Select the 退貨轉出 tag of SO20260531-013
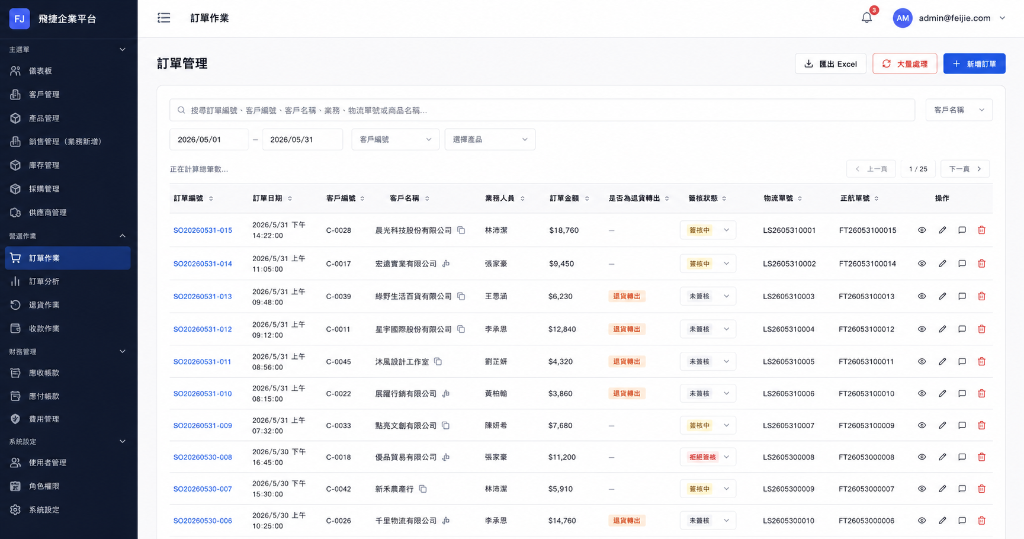This screenshot has width=1024, height=539. click(x=626, y=297)
